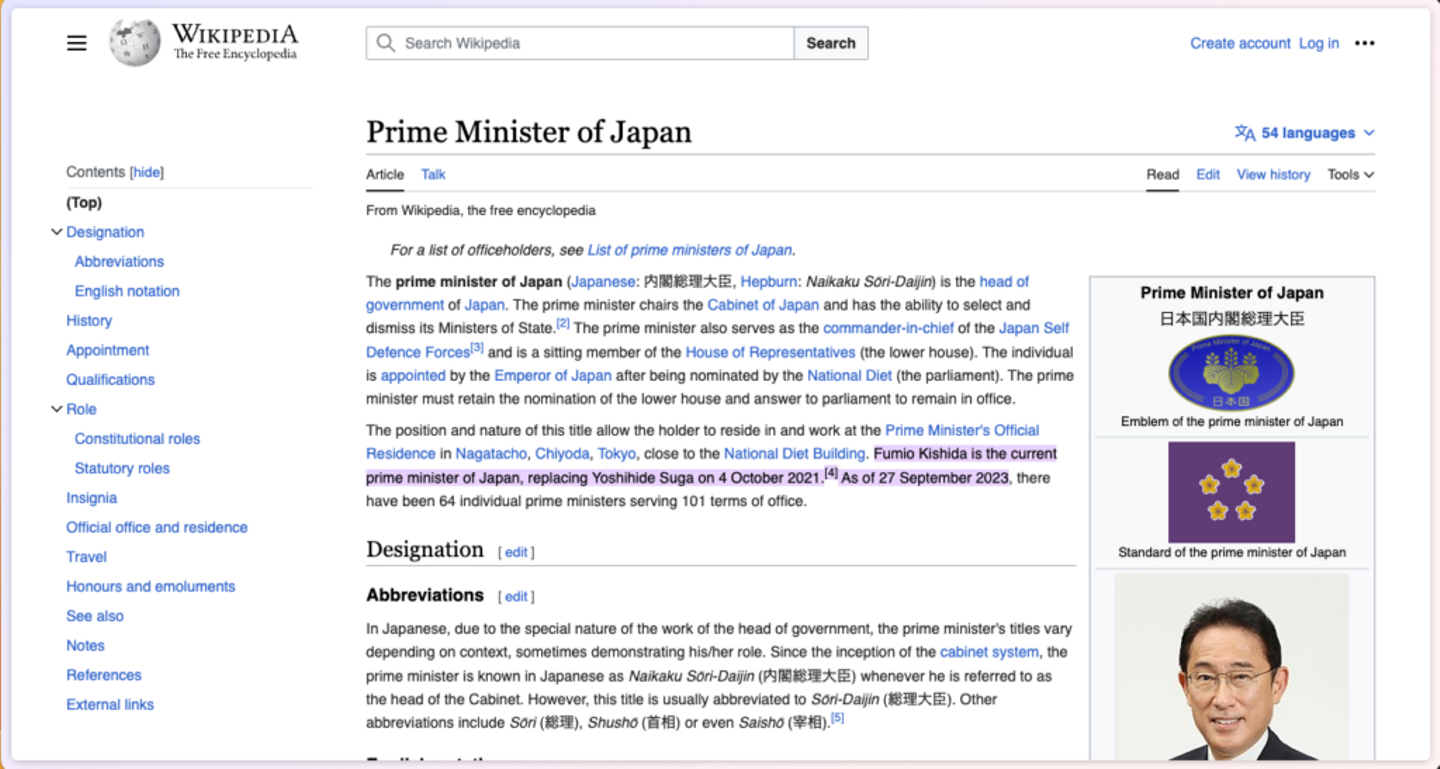Open the Cabinet of Japan link
The height and width of the screenshot is (769, 1440).
tap(763, 305)
